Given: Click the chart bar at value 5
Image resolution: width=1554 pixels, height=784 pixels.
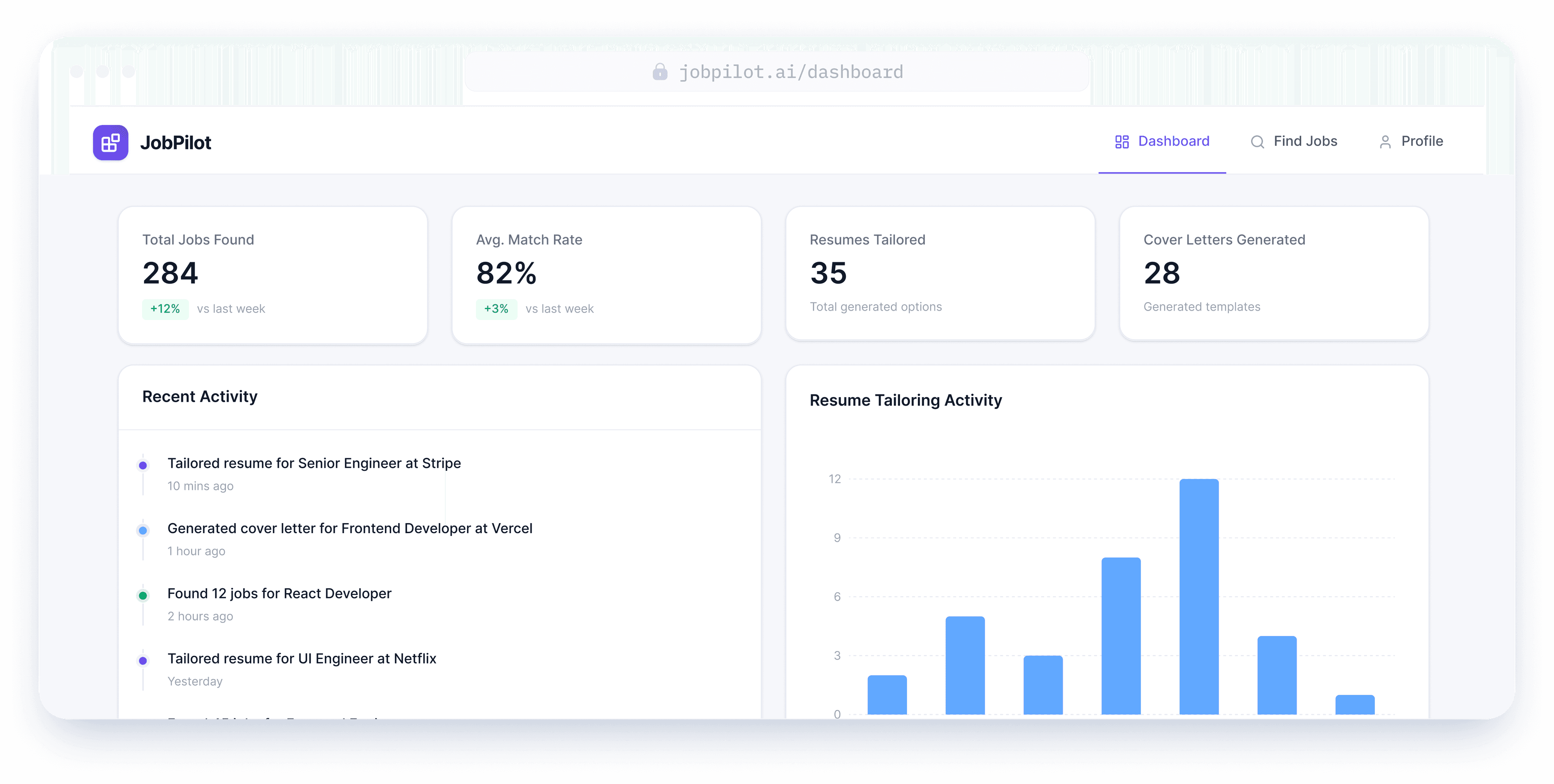Looking at the screenshot, I should [965, 666].
